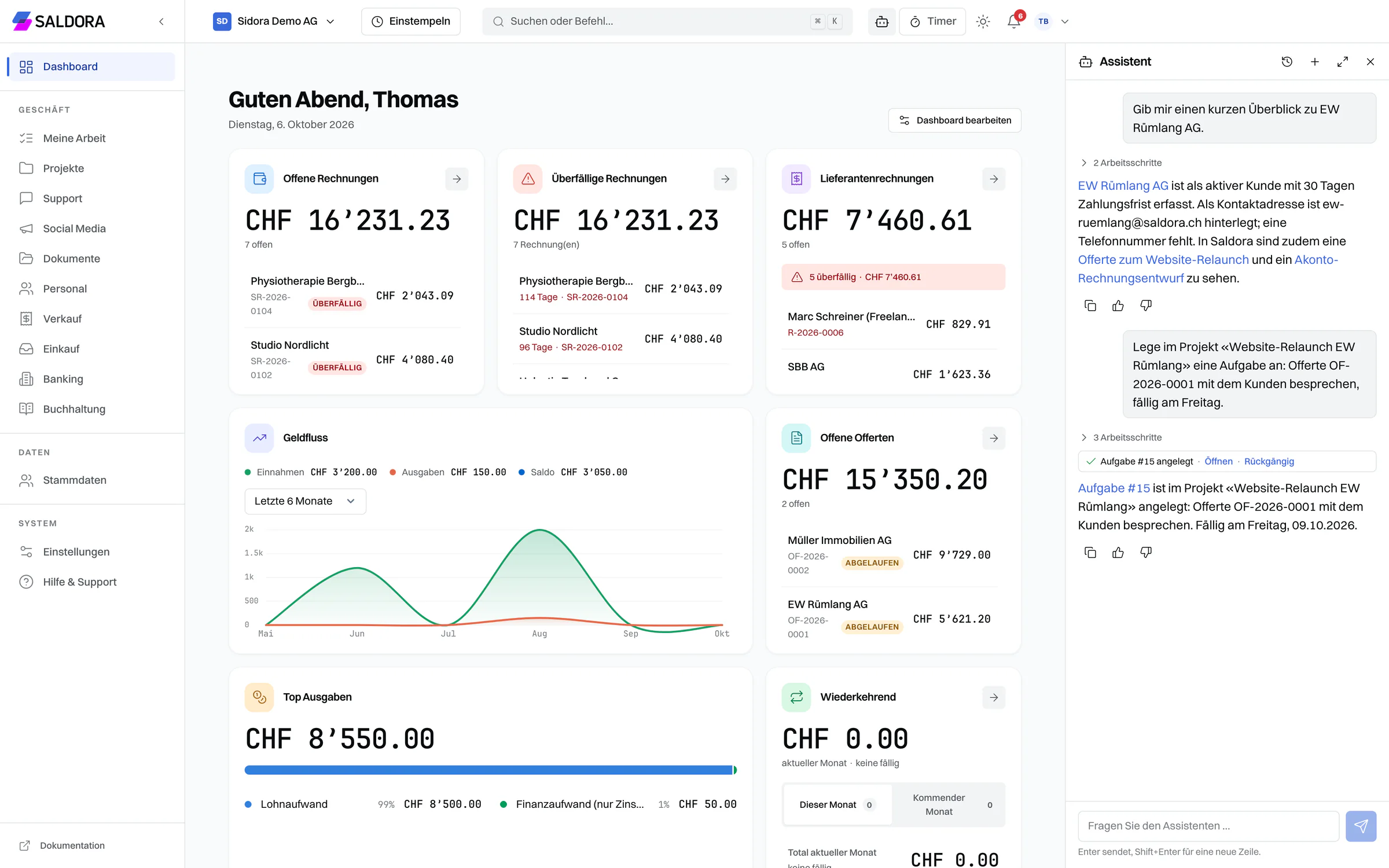Start a new assistant chat with the plus icon
The image size is (1389, 868).
tap(1314, 61)
